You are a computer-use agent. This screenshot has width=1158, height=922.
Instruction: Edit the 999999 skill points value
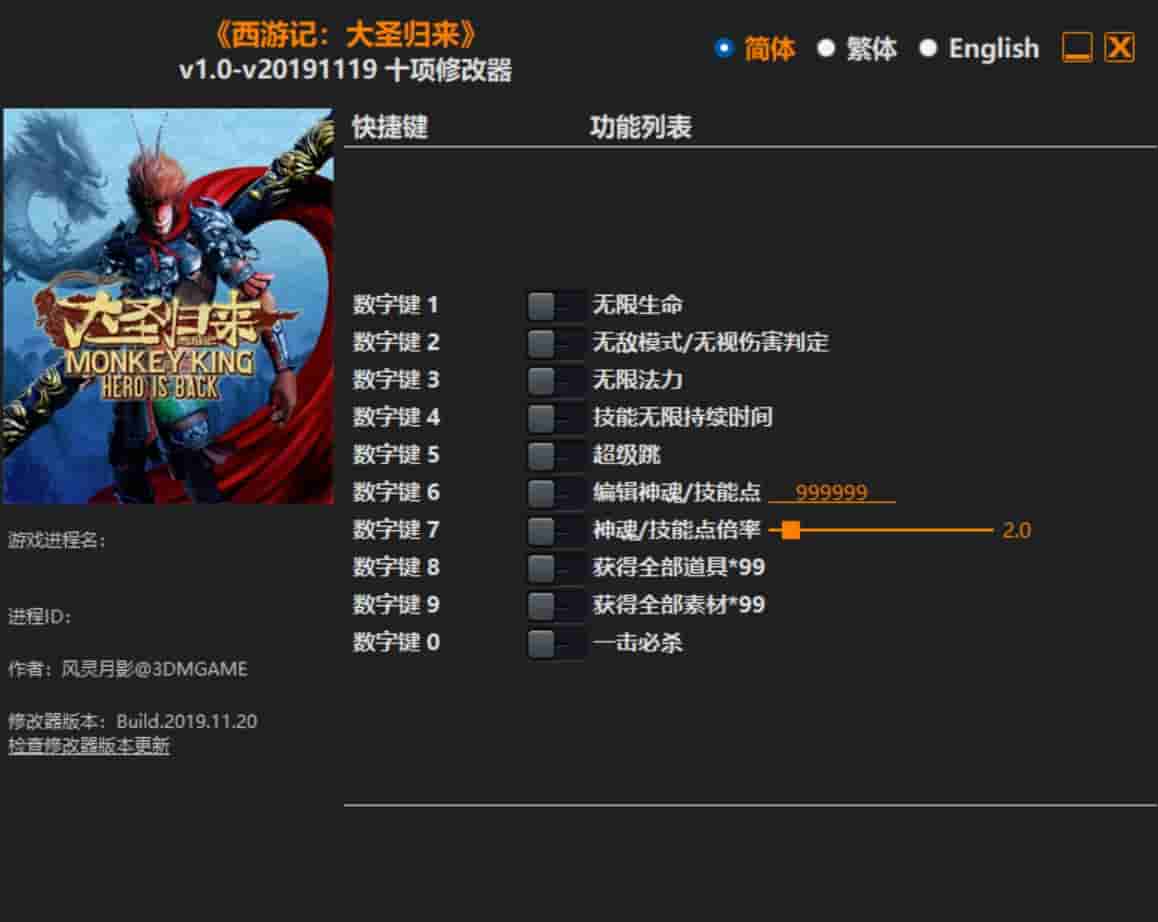[x=833, y=492]
